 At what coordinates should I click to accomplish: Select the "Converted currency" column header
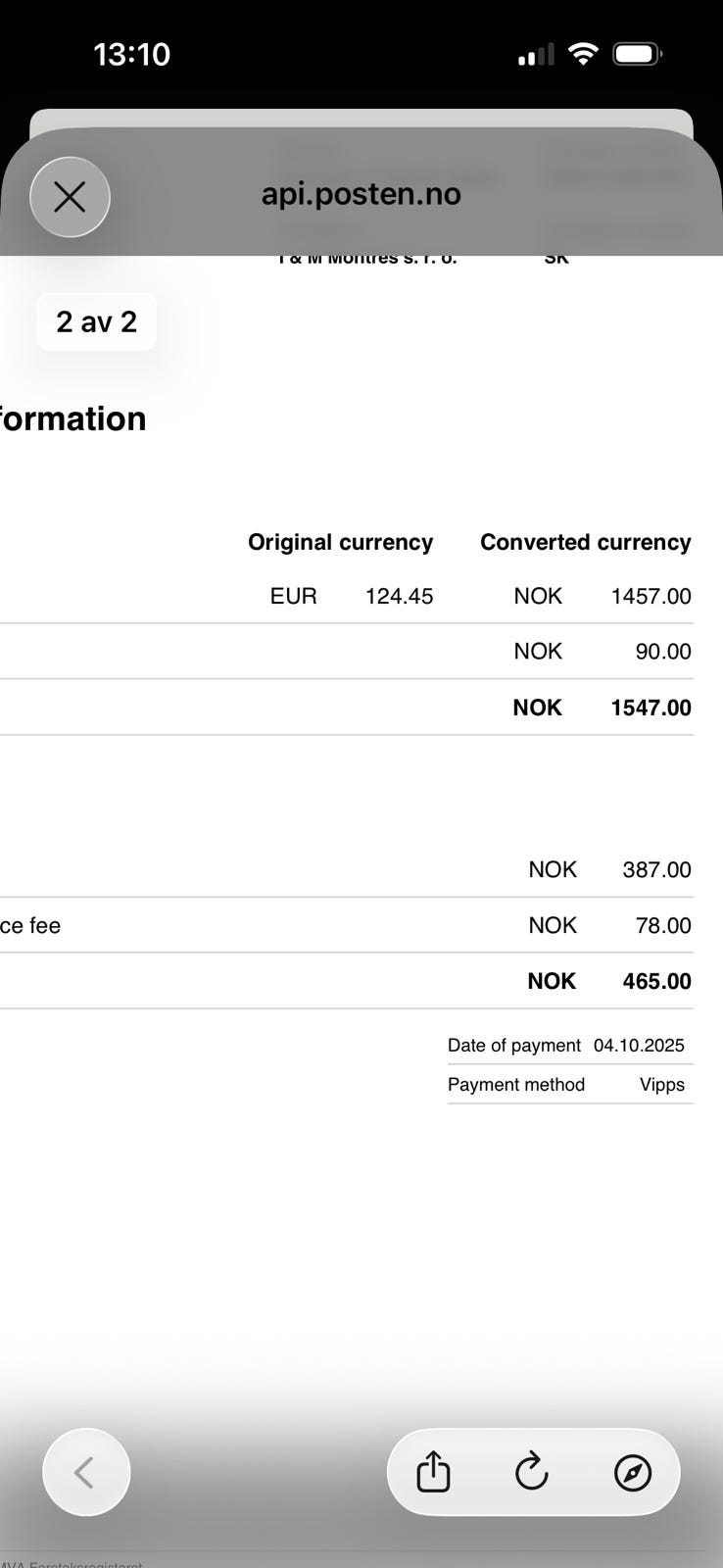585,542
